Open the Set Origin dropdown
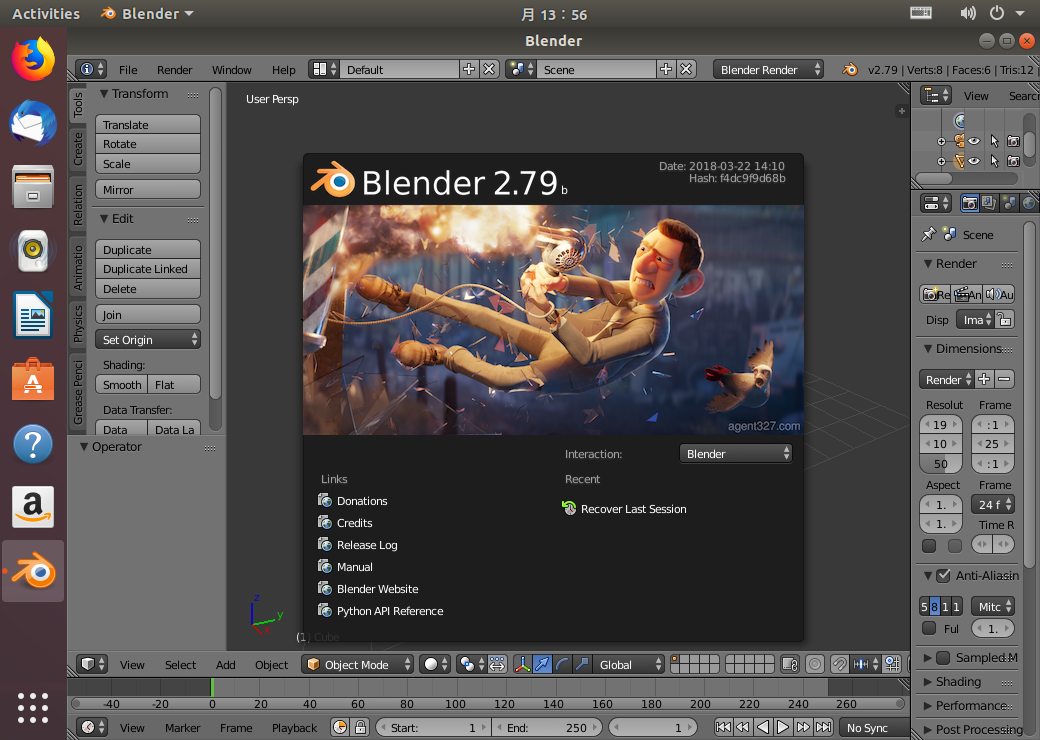 click(x=147, y=339)
